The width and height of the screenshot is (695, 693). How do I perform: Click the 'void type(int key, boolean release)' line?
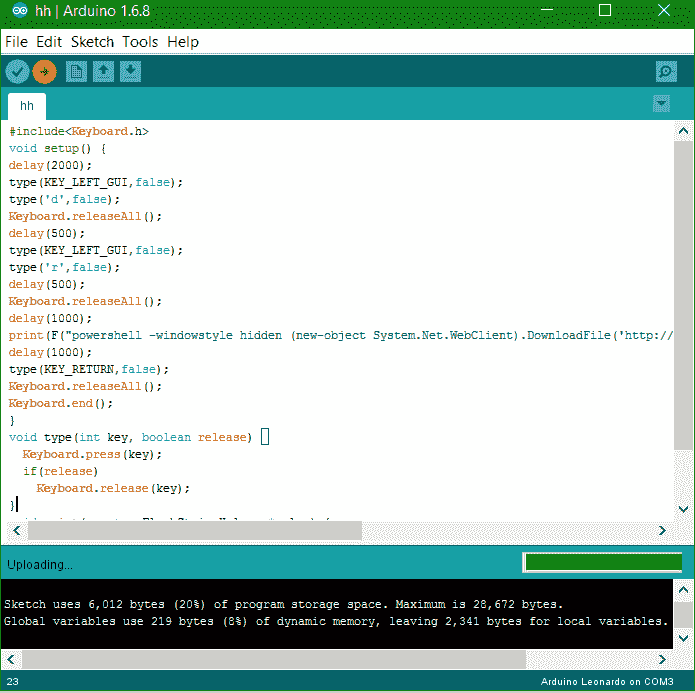[130, 437]
